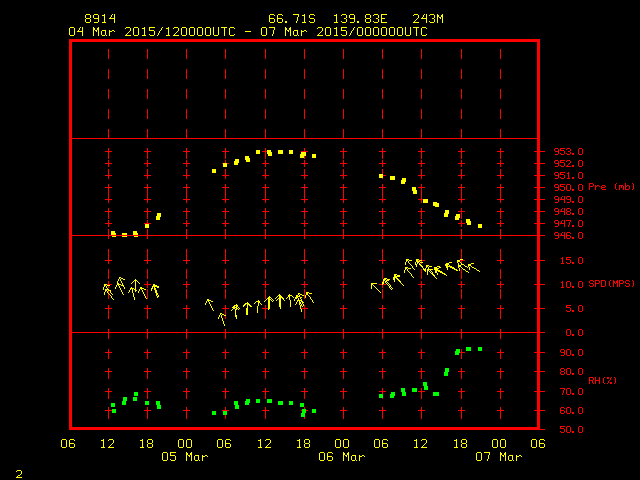Click the 950.0 pressure axis value
The width and height of the screenshot is (640, 480).
tap(568, 188)
